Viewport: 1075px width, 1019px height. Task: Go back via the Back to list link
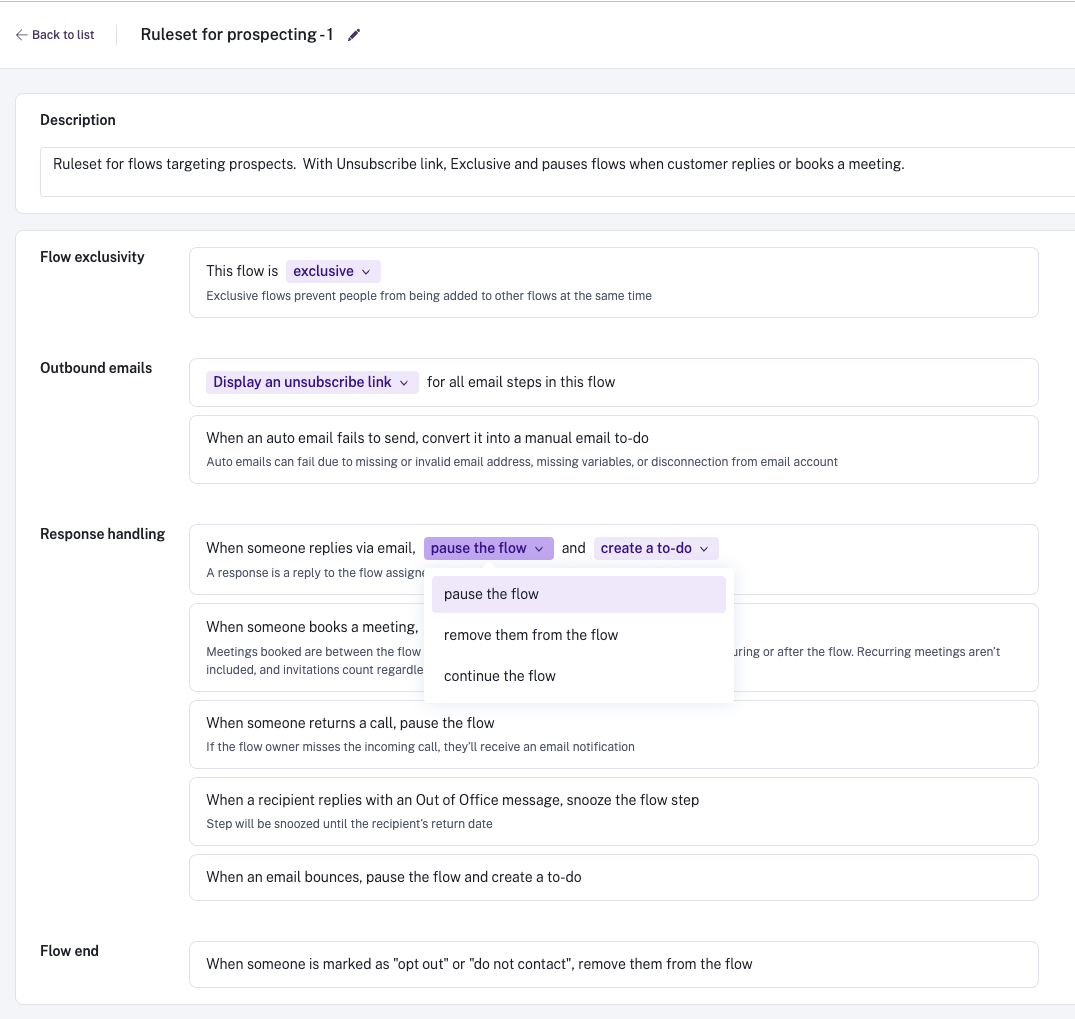tap(55, 35)
